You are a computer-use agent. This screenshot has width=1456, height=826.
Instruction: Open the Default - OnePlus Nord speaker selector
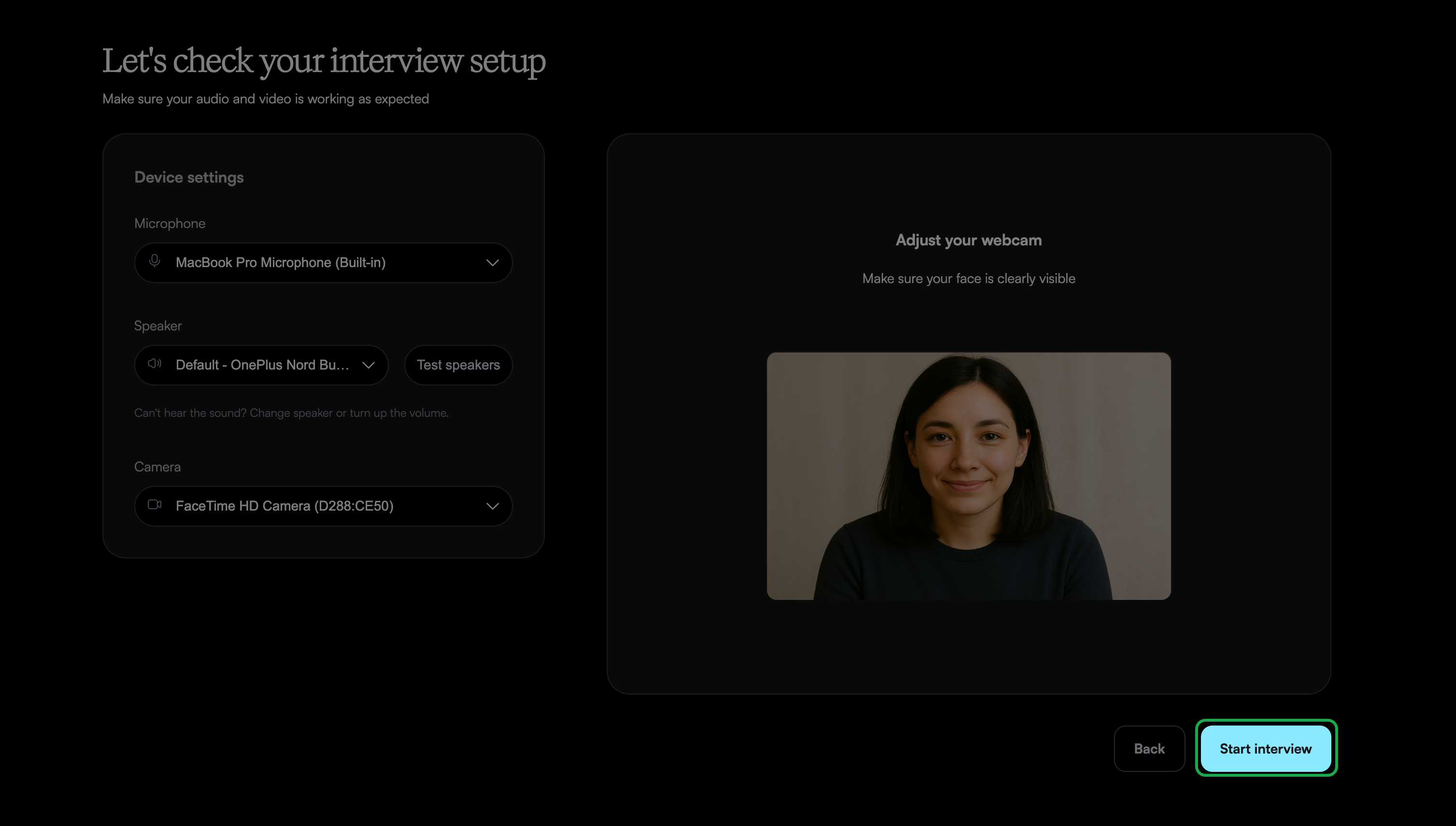point(261,365)
